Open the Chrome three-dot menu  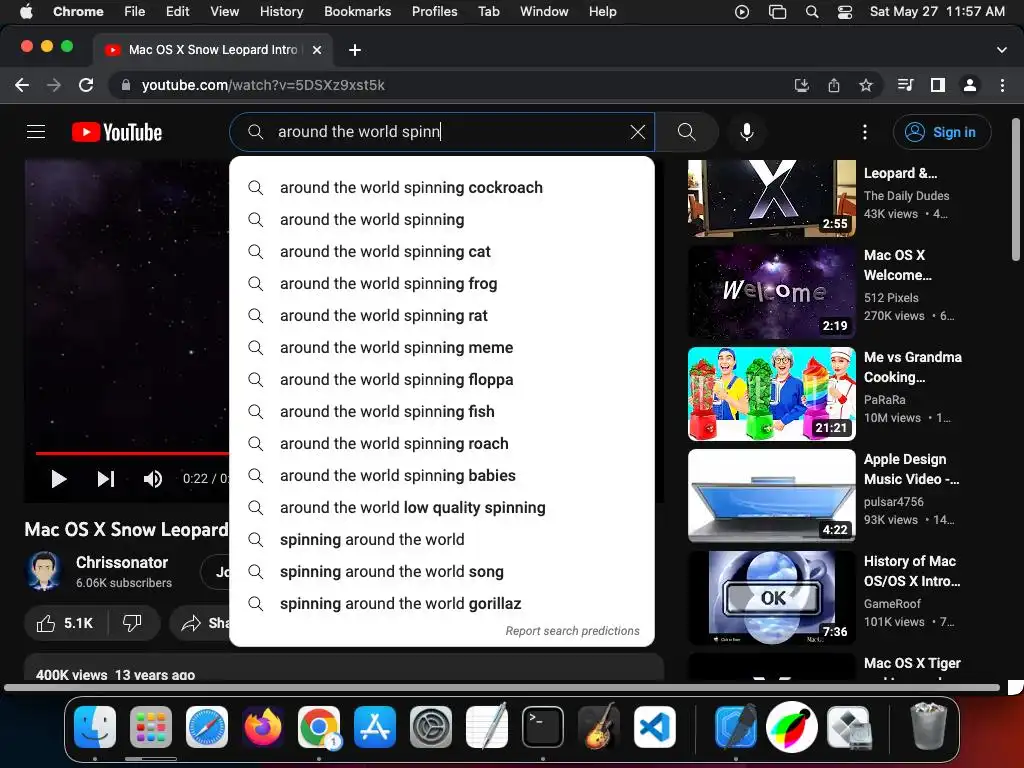coord(1002,85)
